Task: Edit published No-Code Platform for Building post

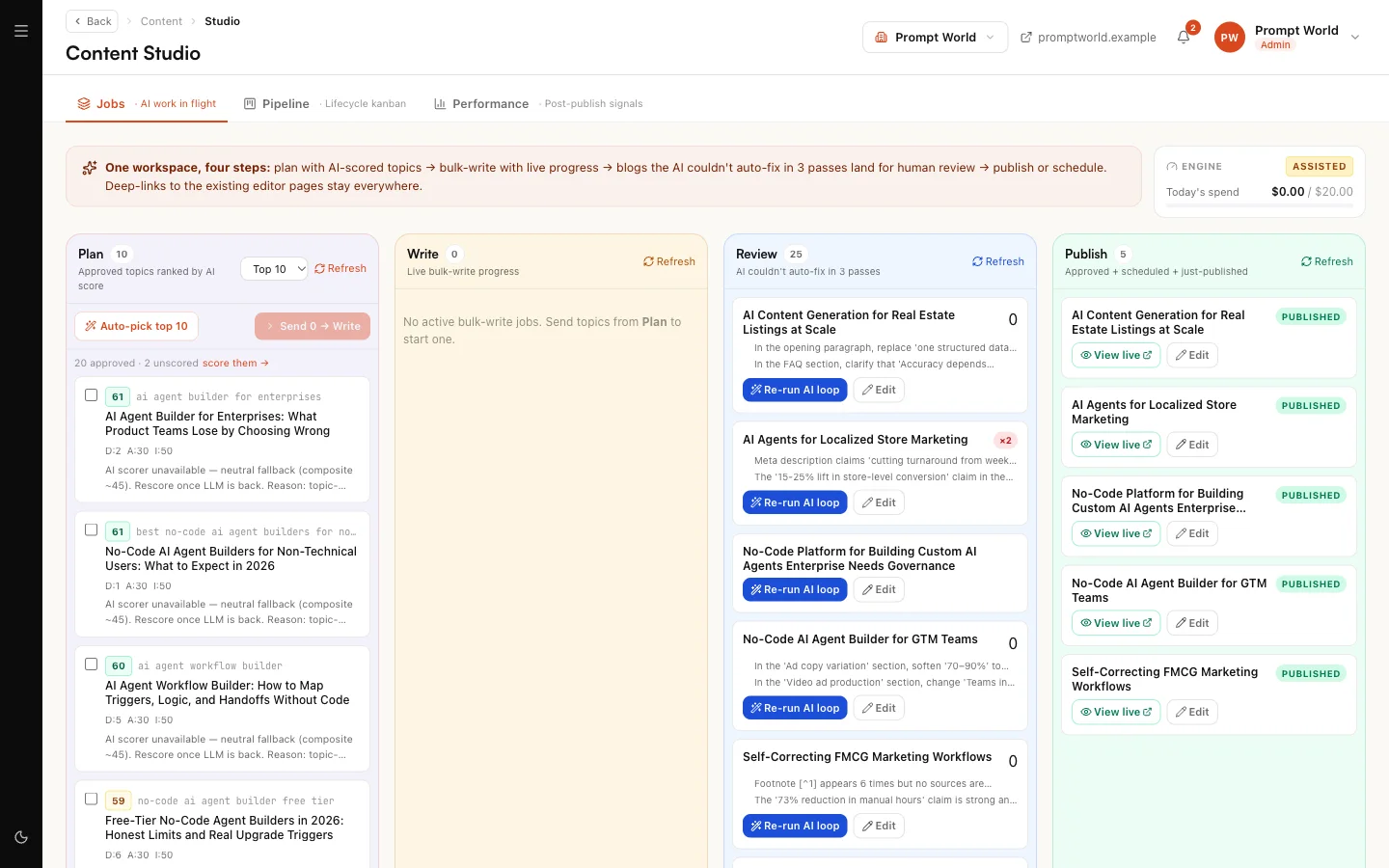Action: point(1192,533)
